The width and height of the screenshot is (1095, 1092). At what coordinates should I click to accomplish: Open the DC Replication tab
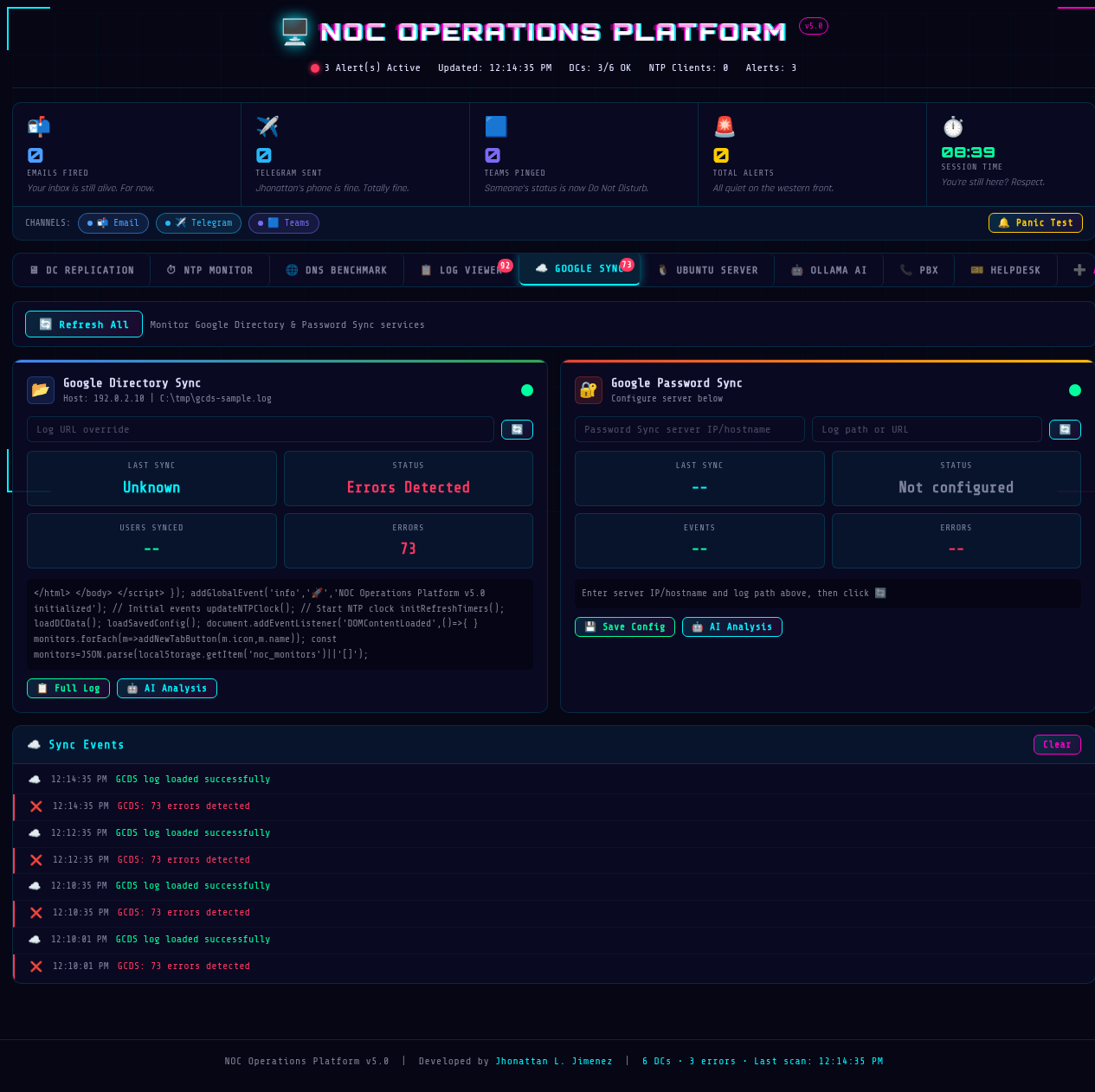tap(81, 270)
